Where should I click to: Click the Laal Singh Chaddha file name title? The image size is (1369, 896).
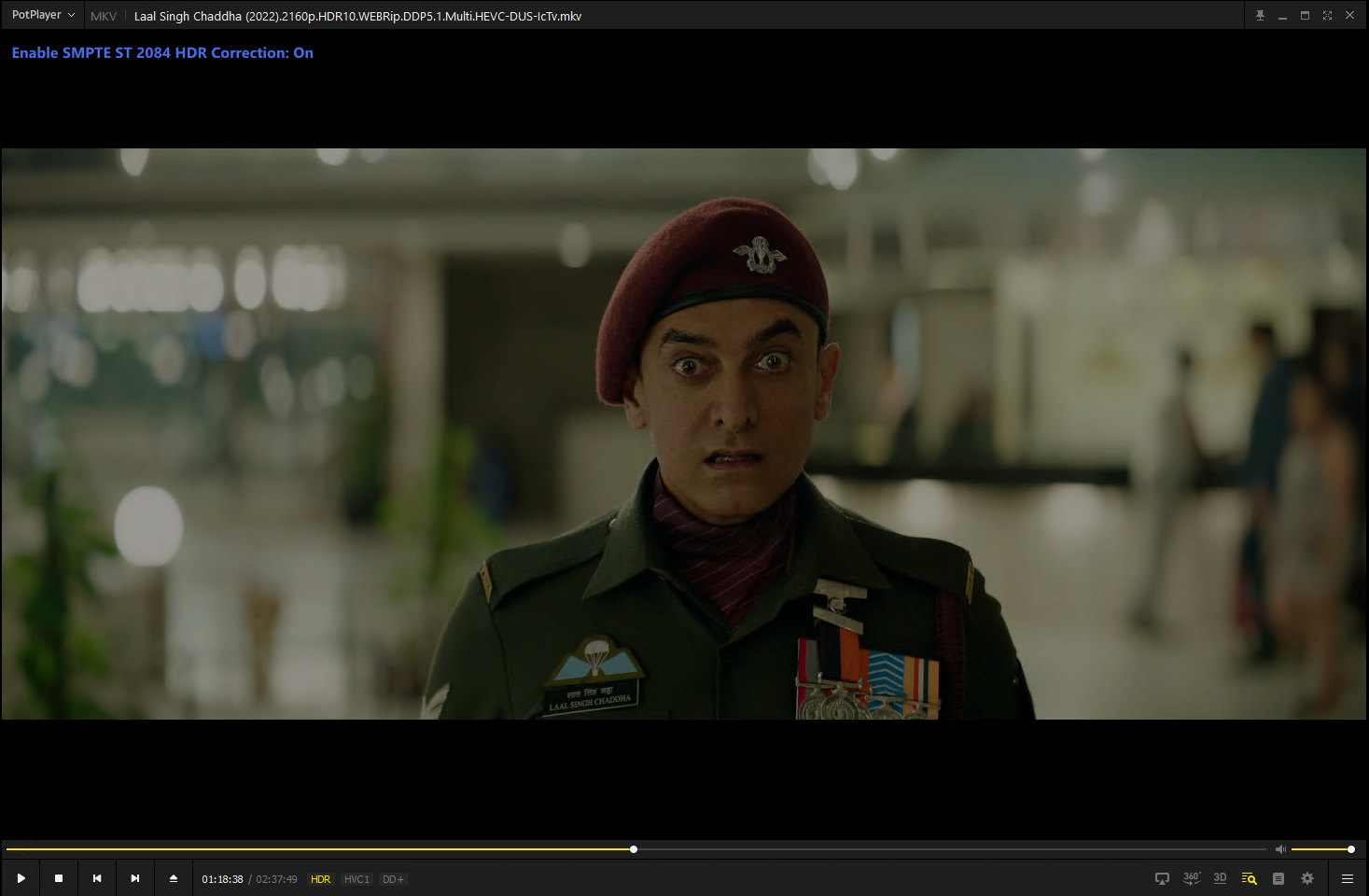click(x=357, y=16)
